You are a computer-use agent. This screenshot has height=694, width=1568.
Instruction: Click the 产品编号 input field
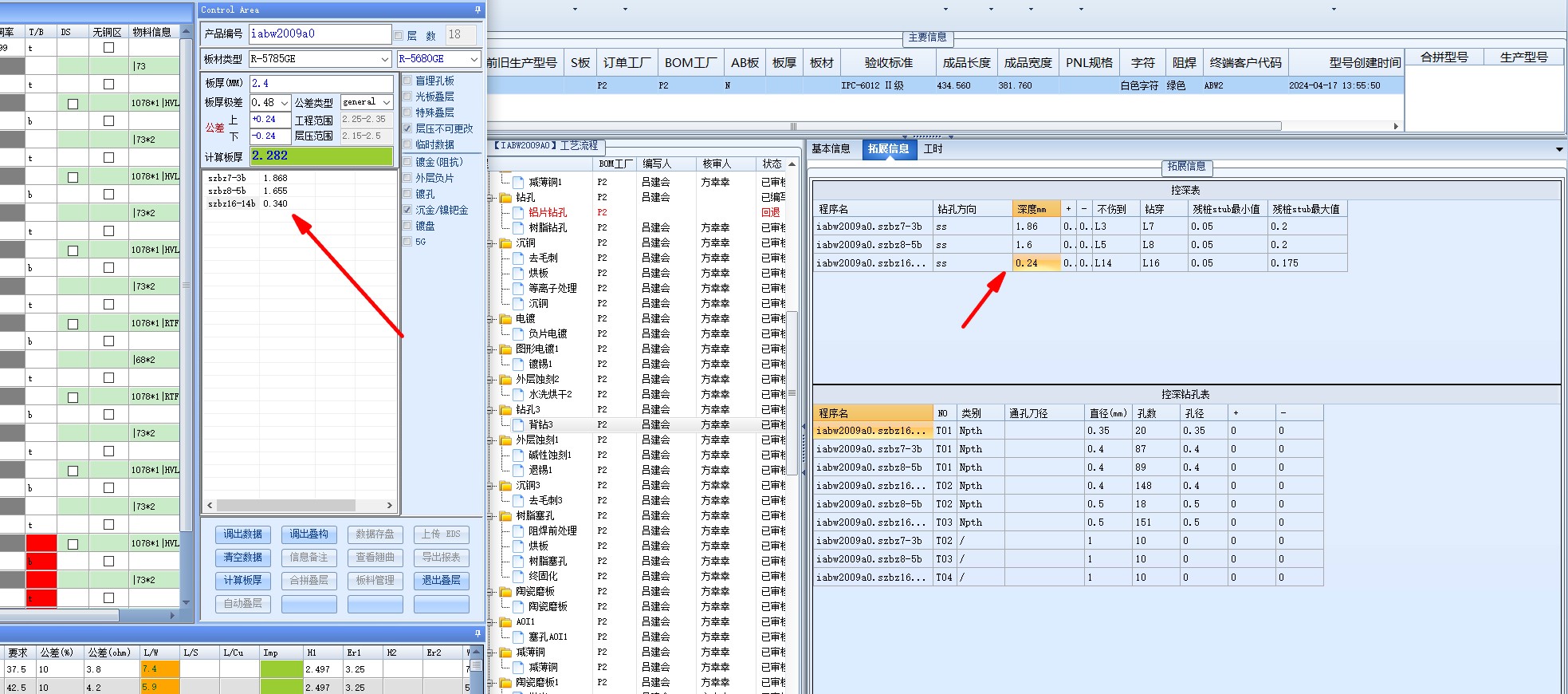(320, 34)
